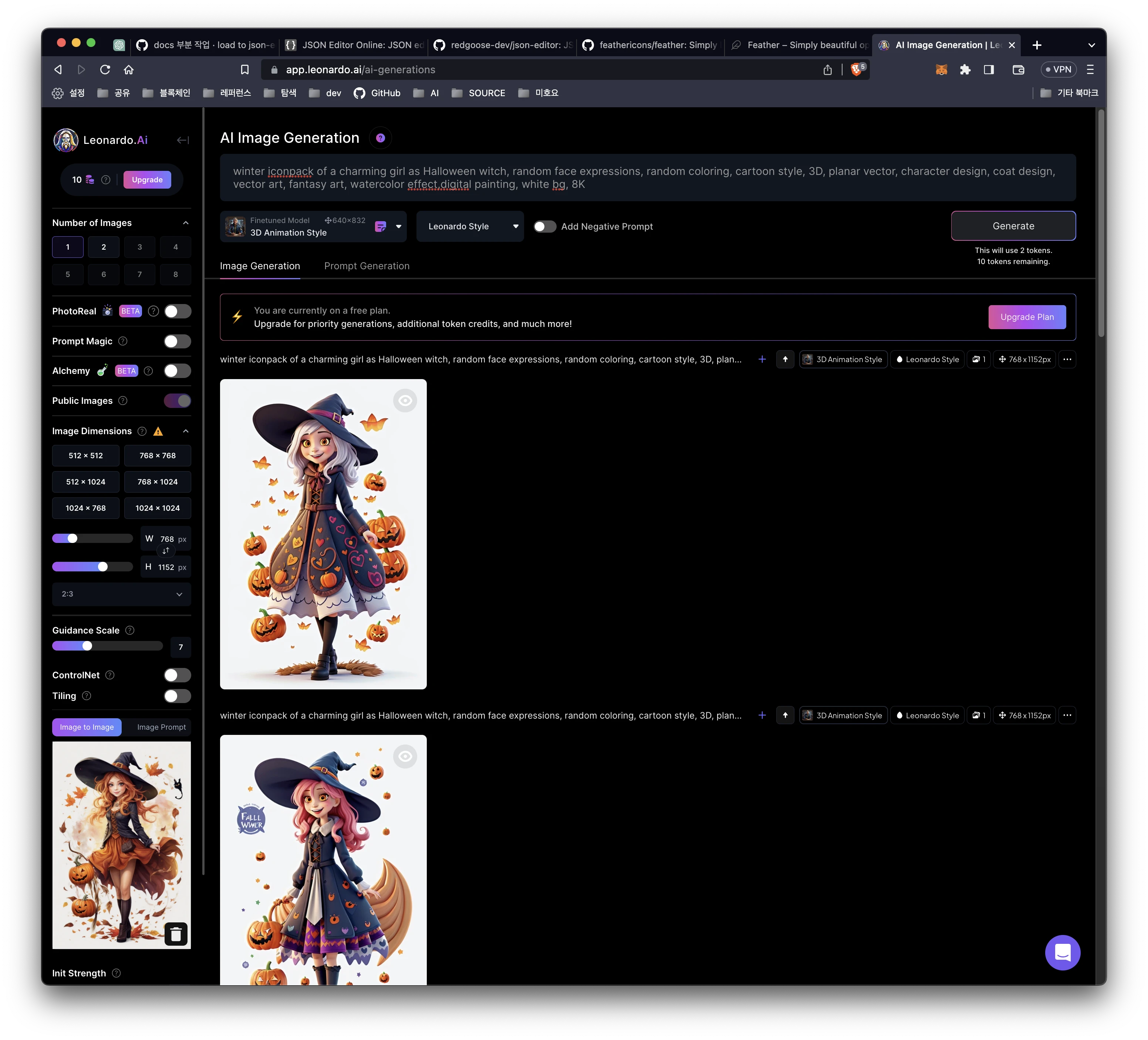Enable the Alchemy toggle
This screenshot has height=1040, width=1148.
[178, 371]
